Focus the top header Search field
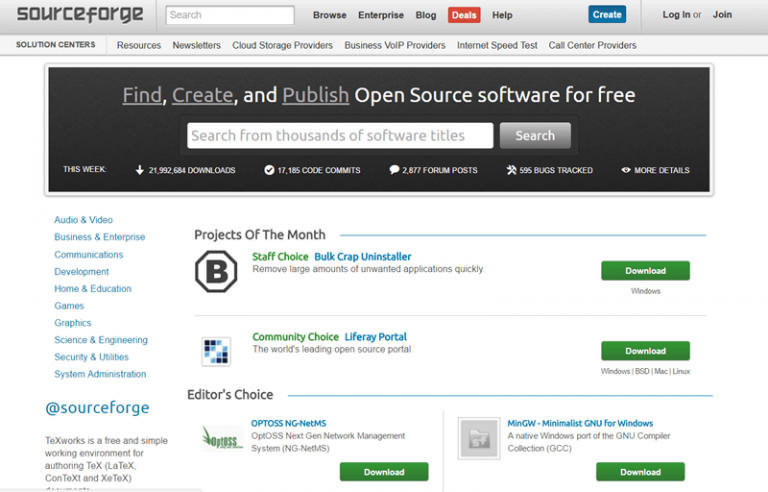This screenshot has height=492, width=768. click(x=230, y=15)
